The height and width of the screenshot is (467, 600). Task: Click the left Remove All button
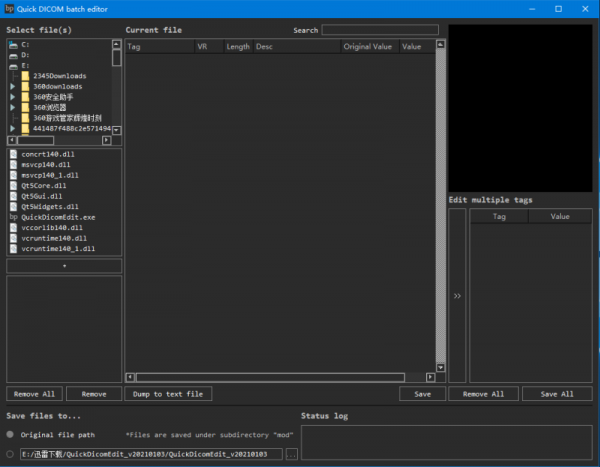click(x=34, y=394)
